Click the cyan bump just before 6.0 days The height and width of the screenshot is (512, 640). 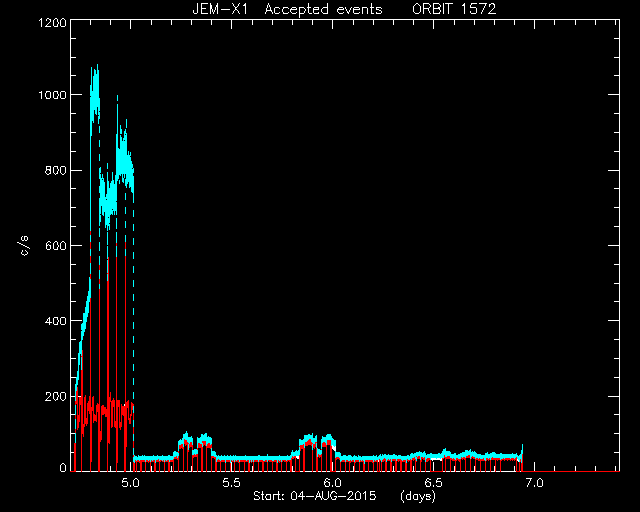[309, 440]
